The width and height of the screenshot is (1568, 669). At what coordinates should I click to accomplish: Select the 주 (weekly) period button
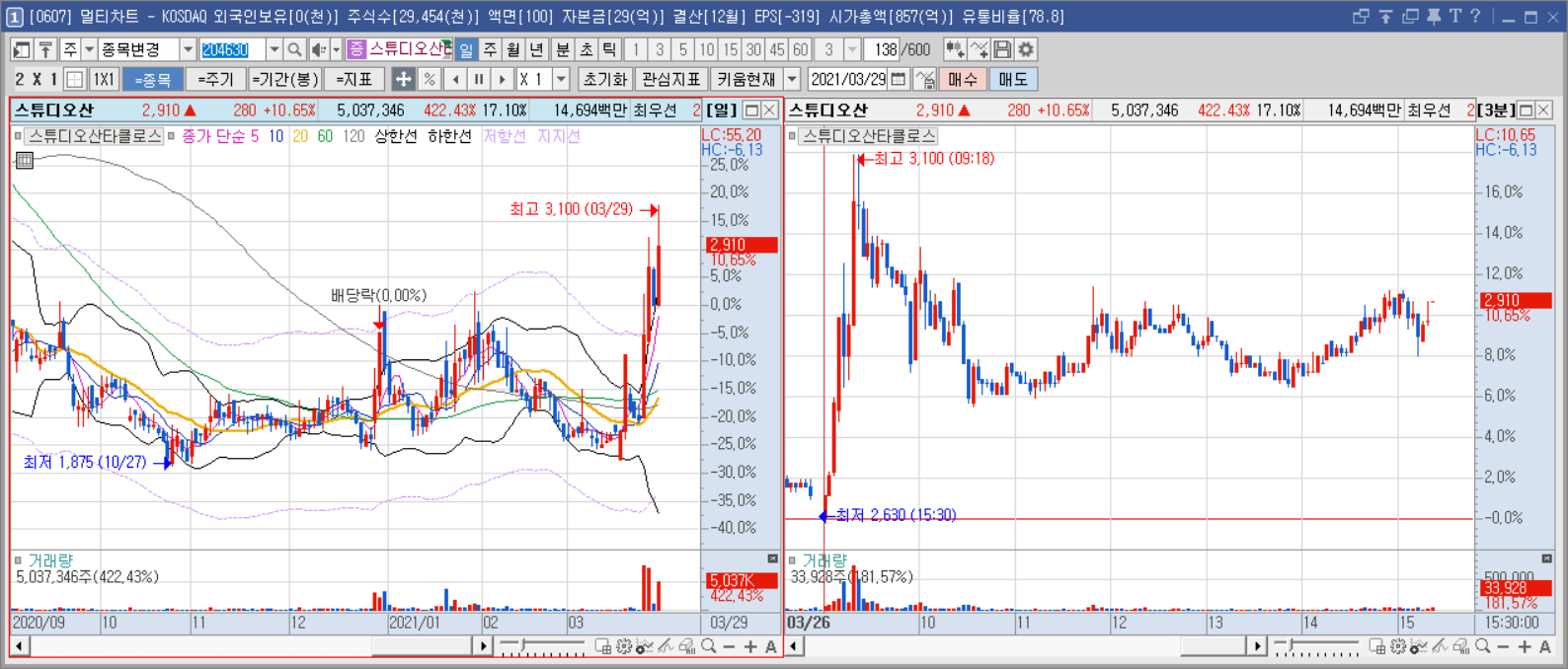(x=490, y=49)
